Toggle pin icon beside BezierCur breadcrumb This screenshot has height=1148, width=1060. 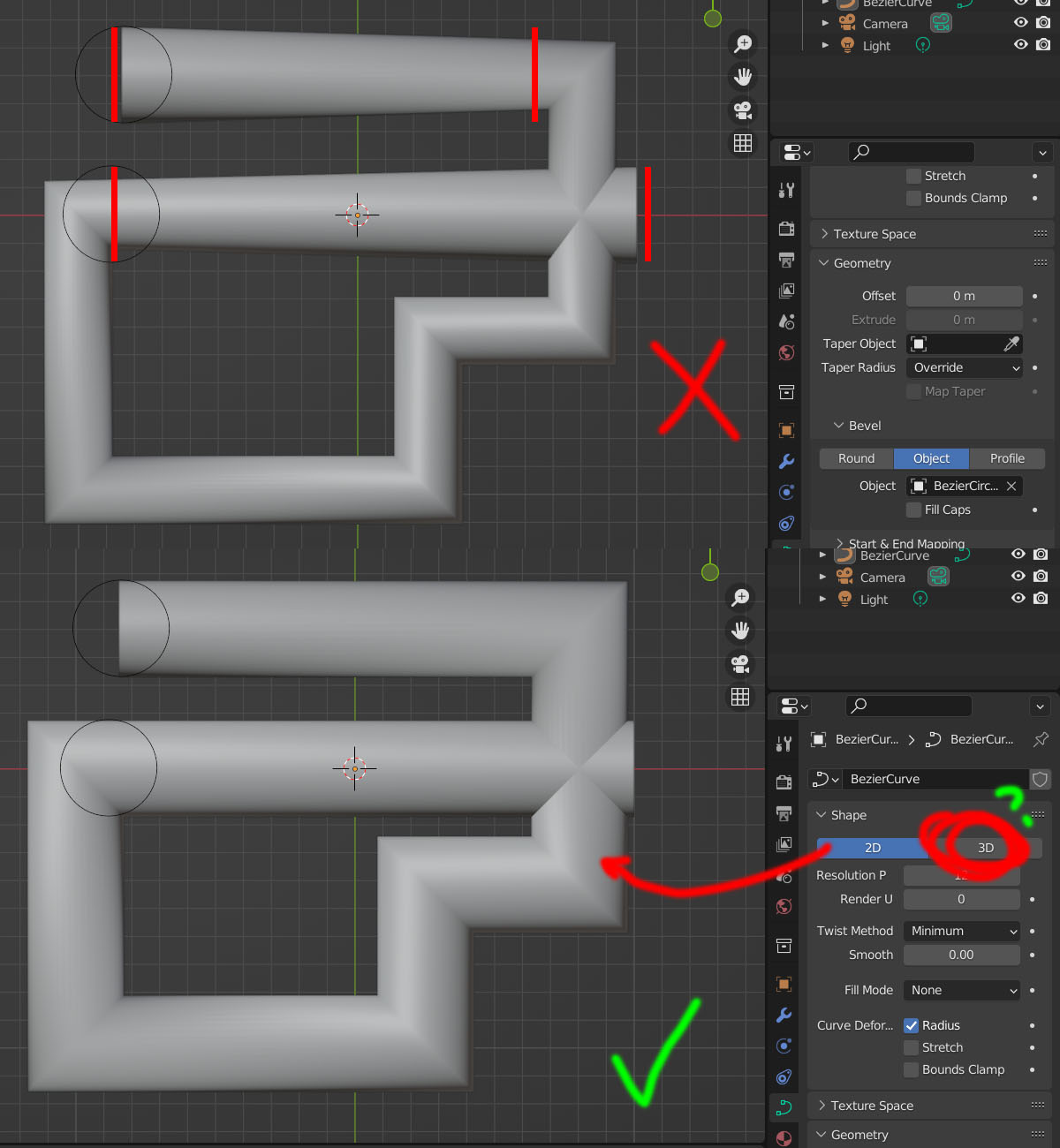point(1041,739)
